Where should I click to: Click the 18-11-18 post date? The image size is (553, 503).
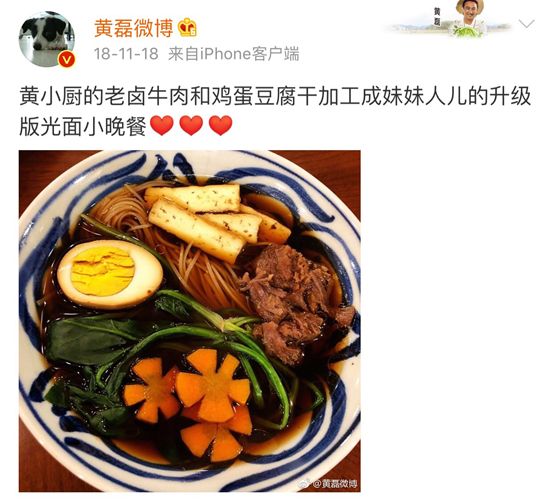click(x=126, y=54)
